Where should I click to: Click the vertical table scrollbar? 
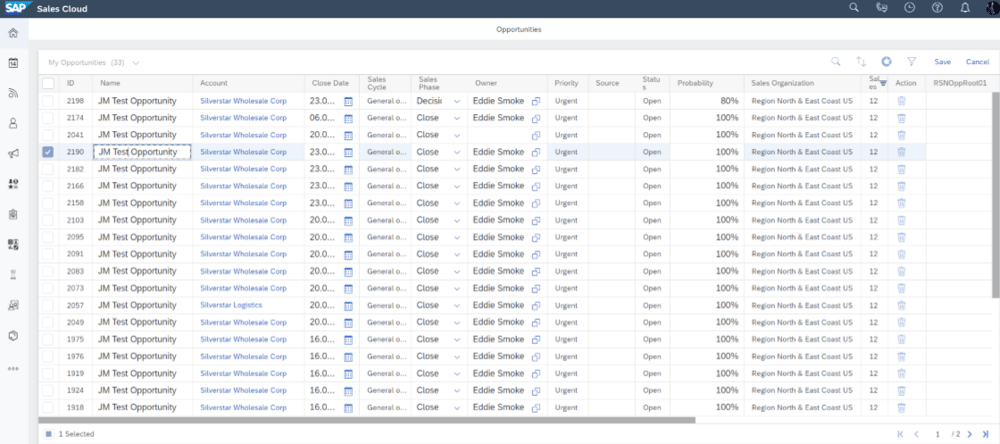coord(996,195)
